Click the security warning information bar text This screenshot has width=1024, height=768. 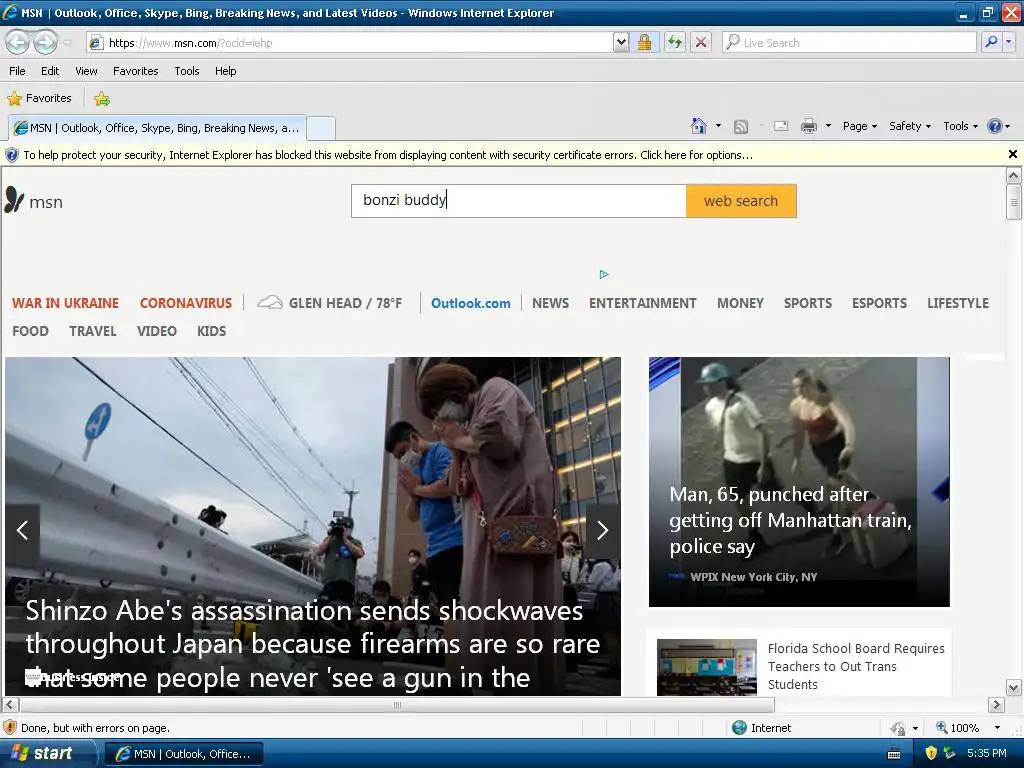point(388,155)
